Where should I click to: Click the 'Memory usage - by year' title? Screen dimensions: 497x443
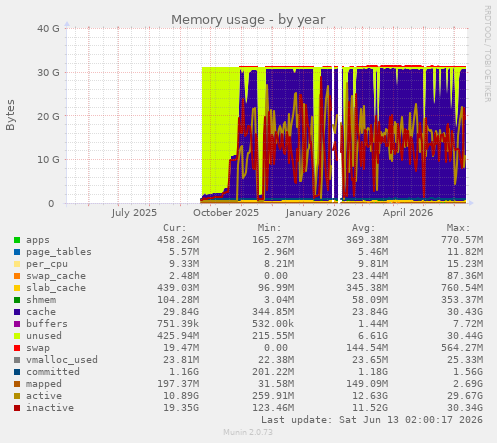[248, 20]
